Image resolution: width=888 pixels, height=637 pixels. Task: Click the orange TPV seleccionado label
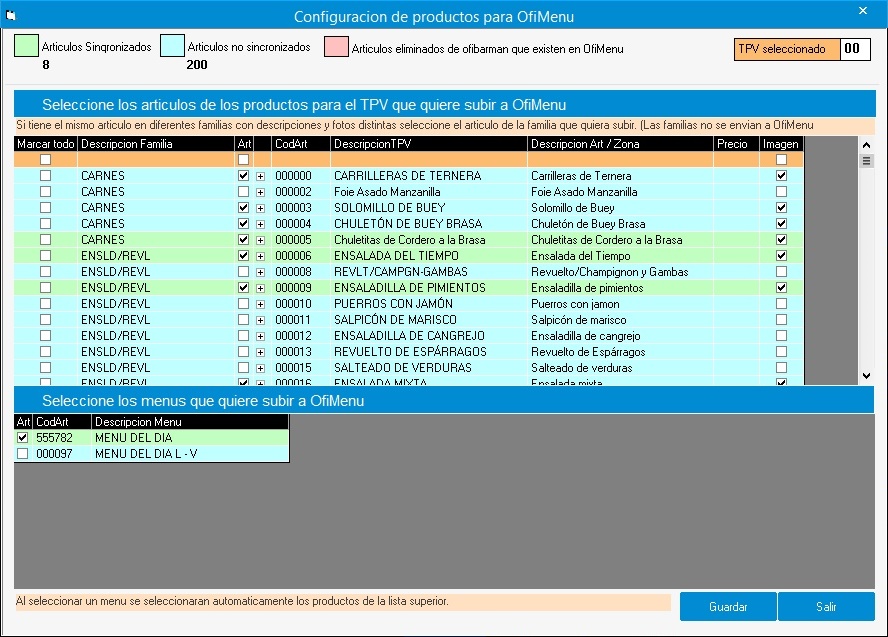coord(787,49)
